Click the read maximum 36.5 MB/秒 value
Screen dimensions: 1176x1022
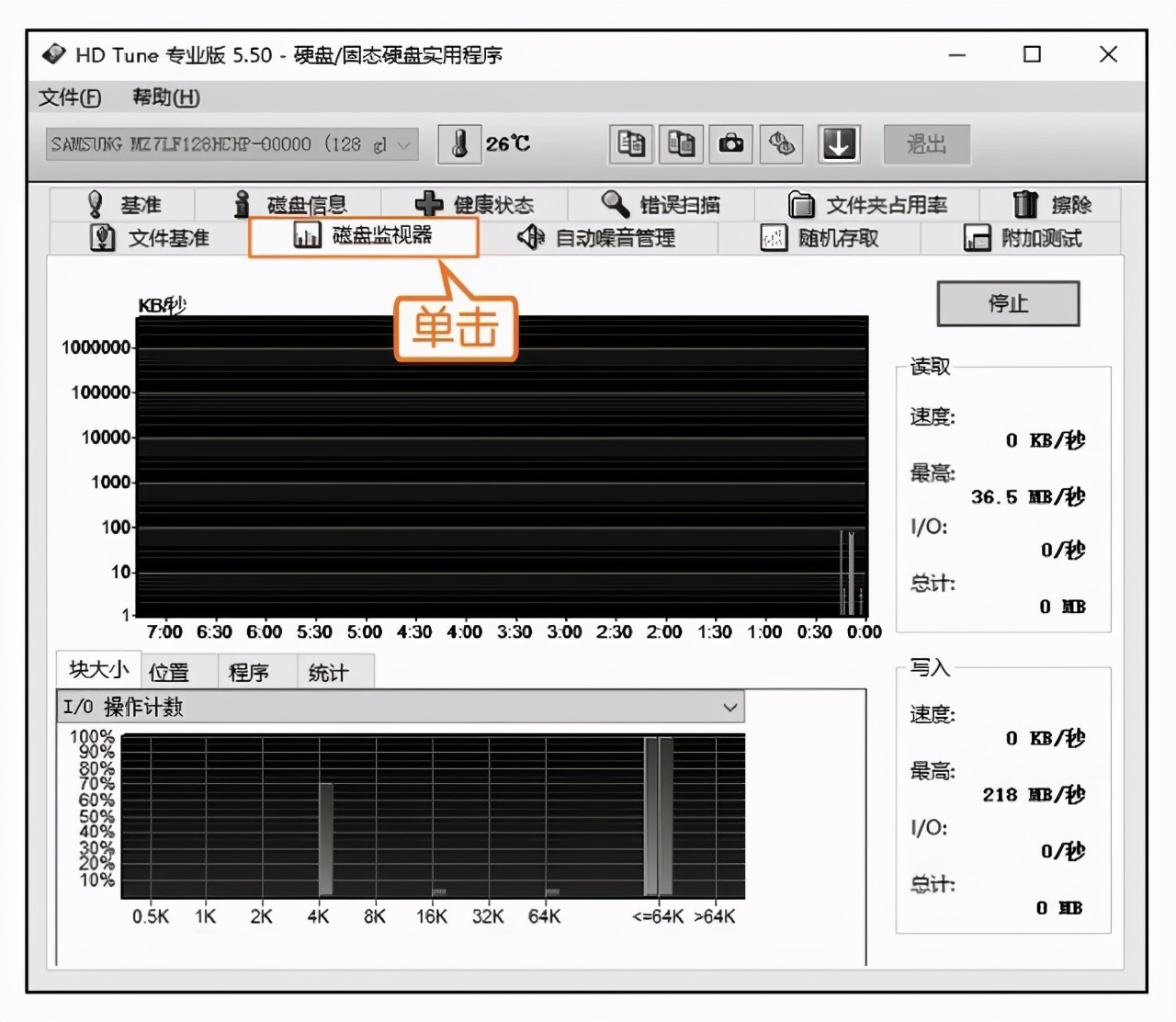pos(1028,497)
